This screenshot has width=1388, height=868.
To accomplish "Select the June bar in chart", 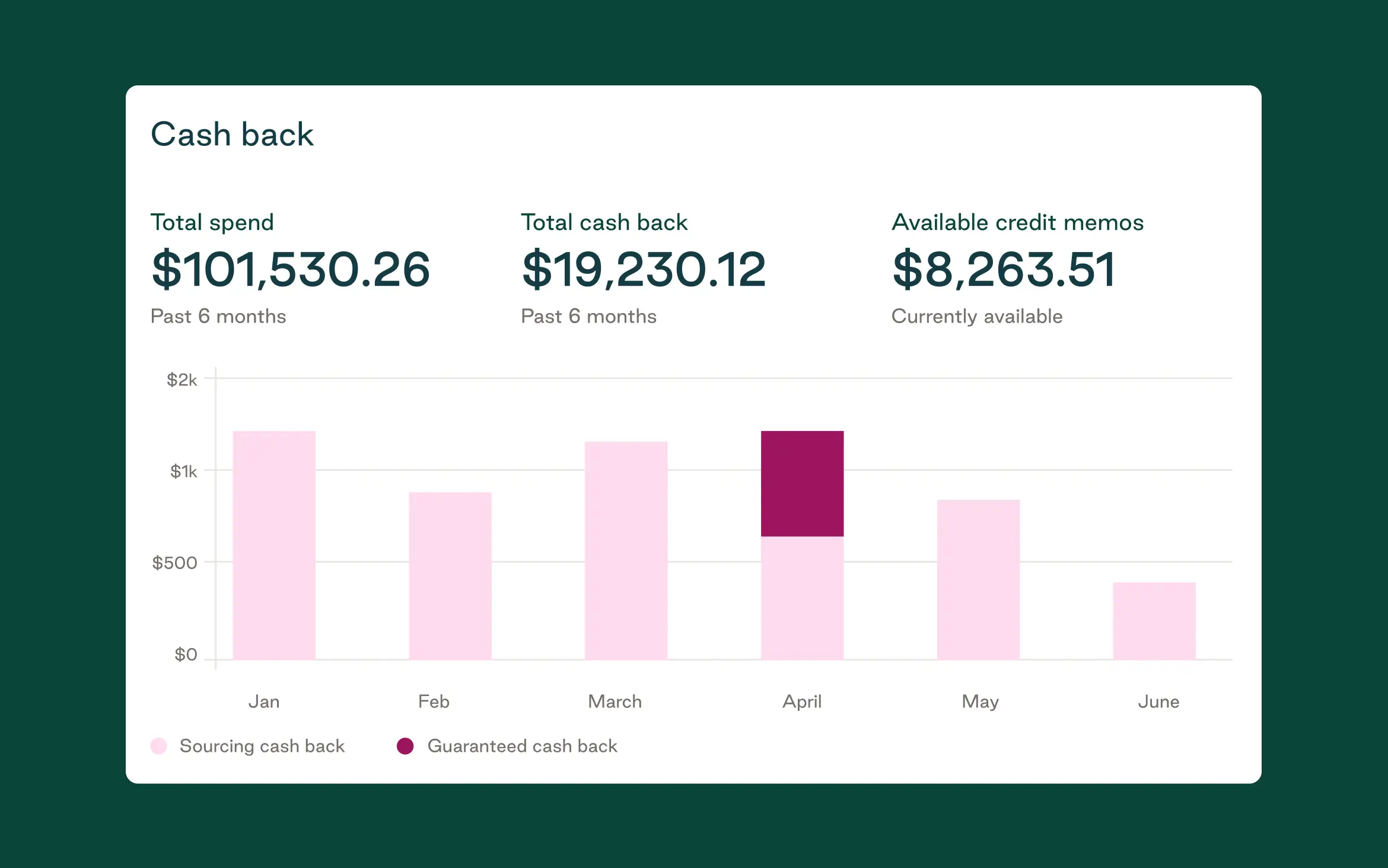I will click(x=1154, y=621).
